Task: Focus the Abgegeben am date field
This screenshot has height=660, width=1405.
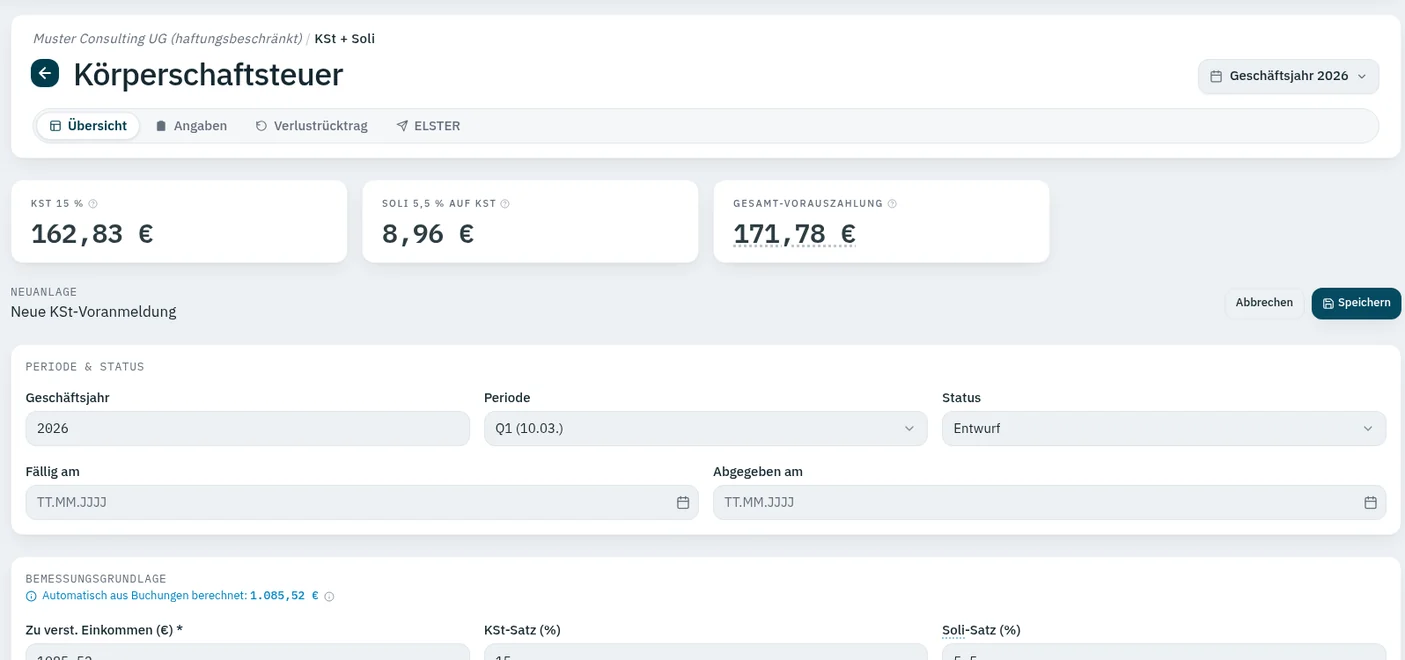Action: pos(1049,502)
